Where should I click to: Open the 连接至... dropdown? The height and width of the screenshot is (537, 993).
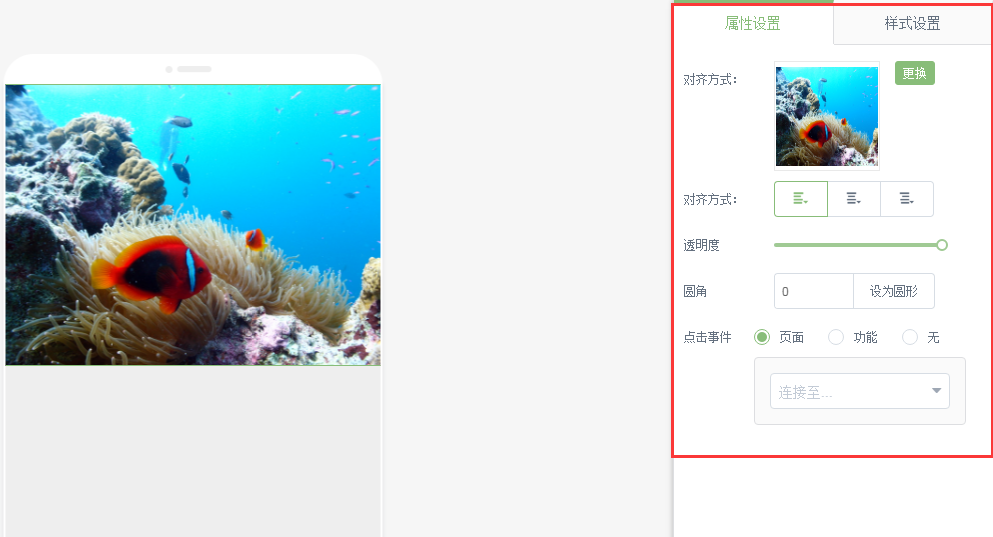(859, 391)
